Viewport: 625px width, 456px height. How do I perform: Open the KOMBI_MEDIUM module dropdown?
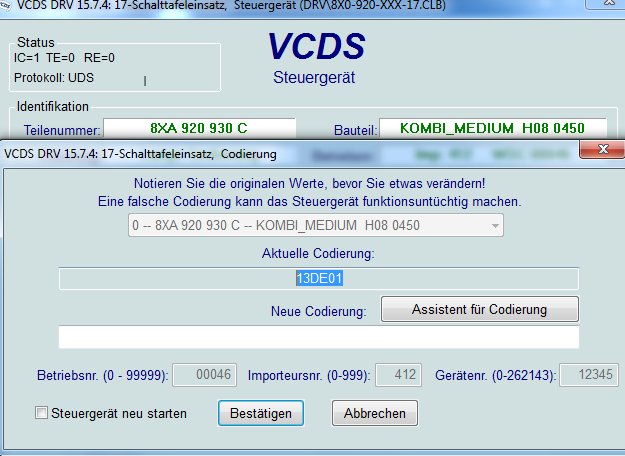click(x=316, y=225)
